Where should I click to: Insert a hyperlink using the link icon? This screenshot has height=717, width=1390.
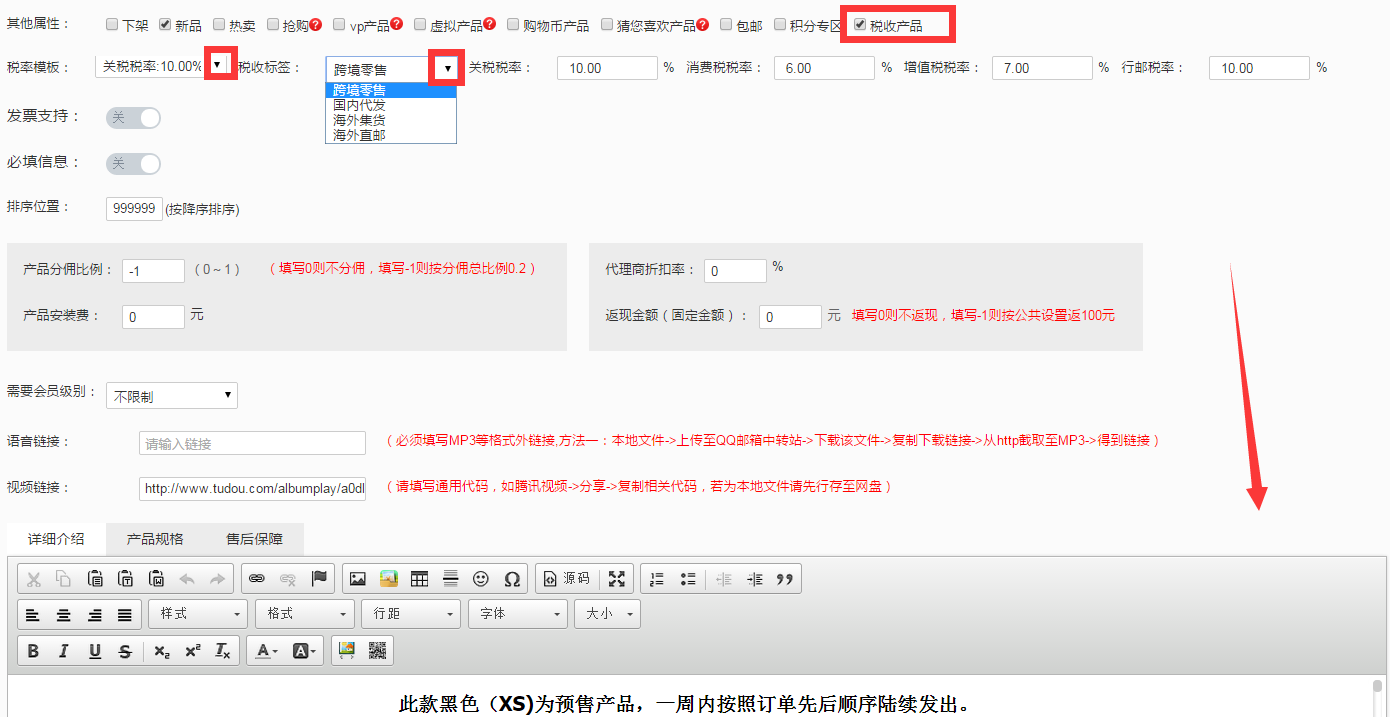click(x=256, y=579)
